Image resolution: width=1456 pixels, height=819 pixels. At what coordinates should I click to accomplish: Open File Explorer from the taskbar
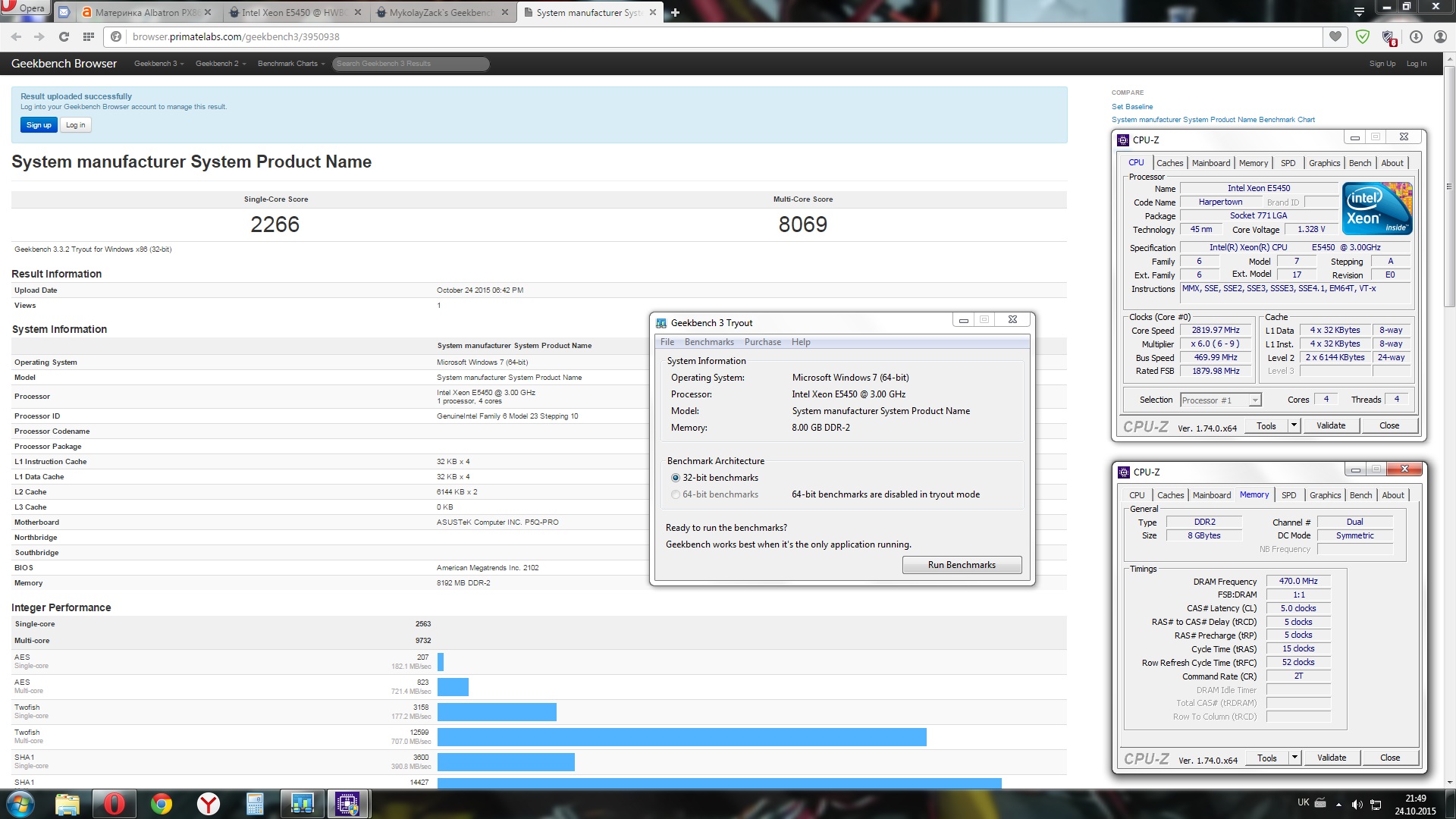[67, 804]
